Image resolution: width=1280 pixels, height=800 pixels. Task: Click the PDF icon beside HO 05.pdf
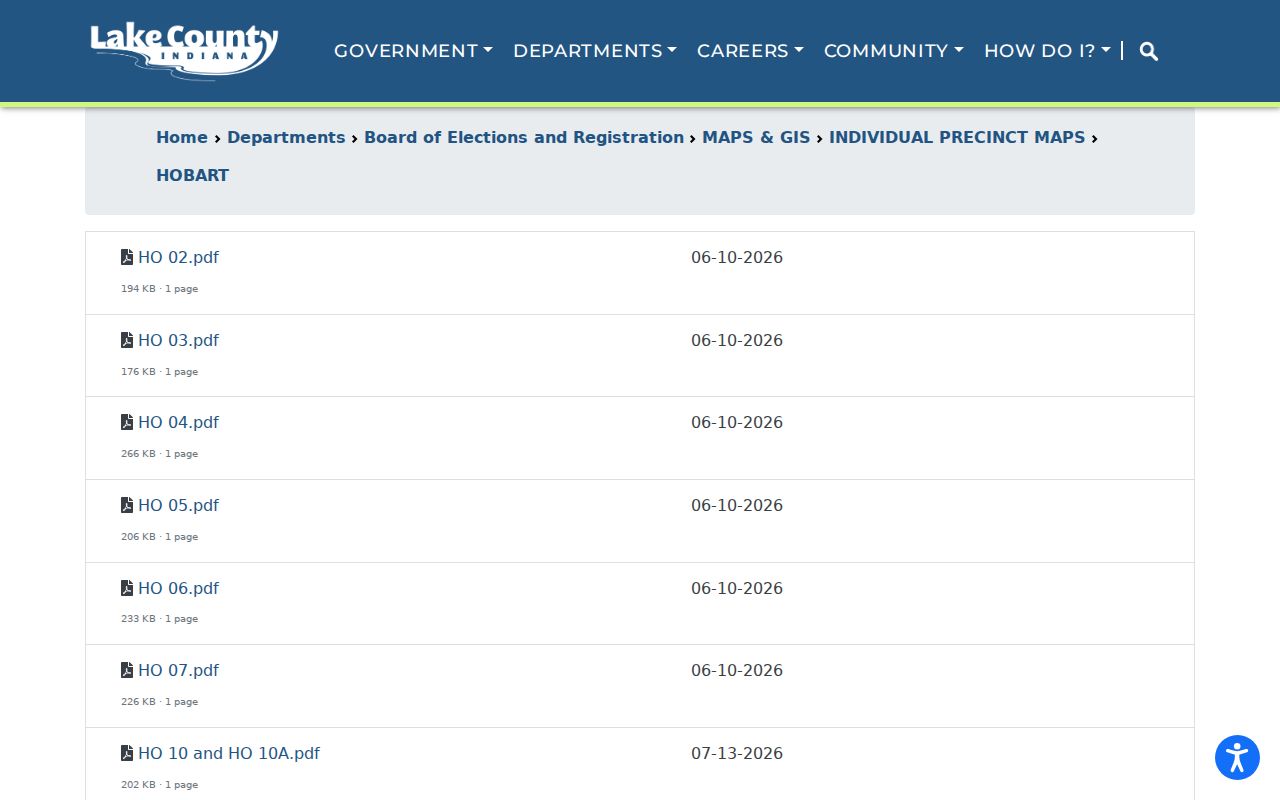click(127, 505)
